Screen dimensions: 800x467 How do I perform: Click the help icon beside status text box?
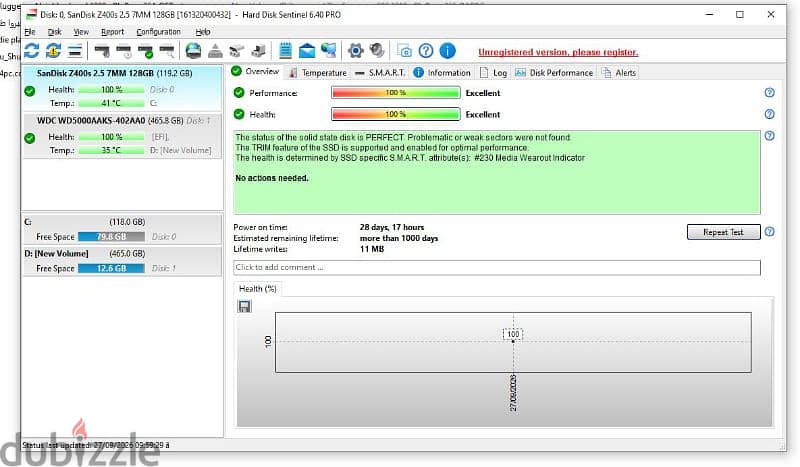[x=769, y=136]
